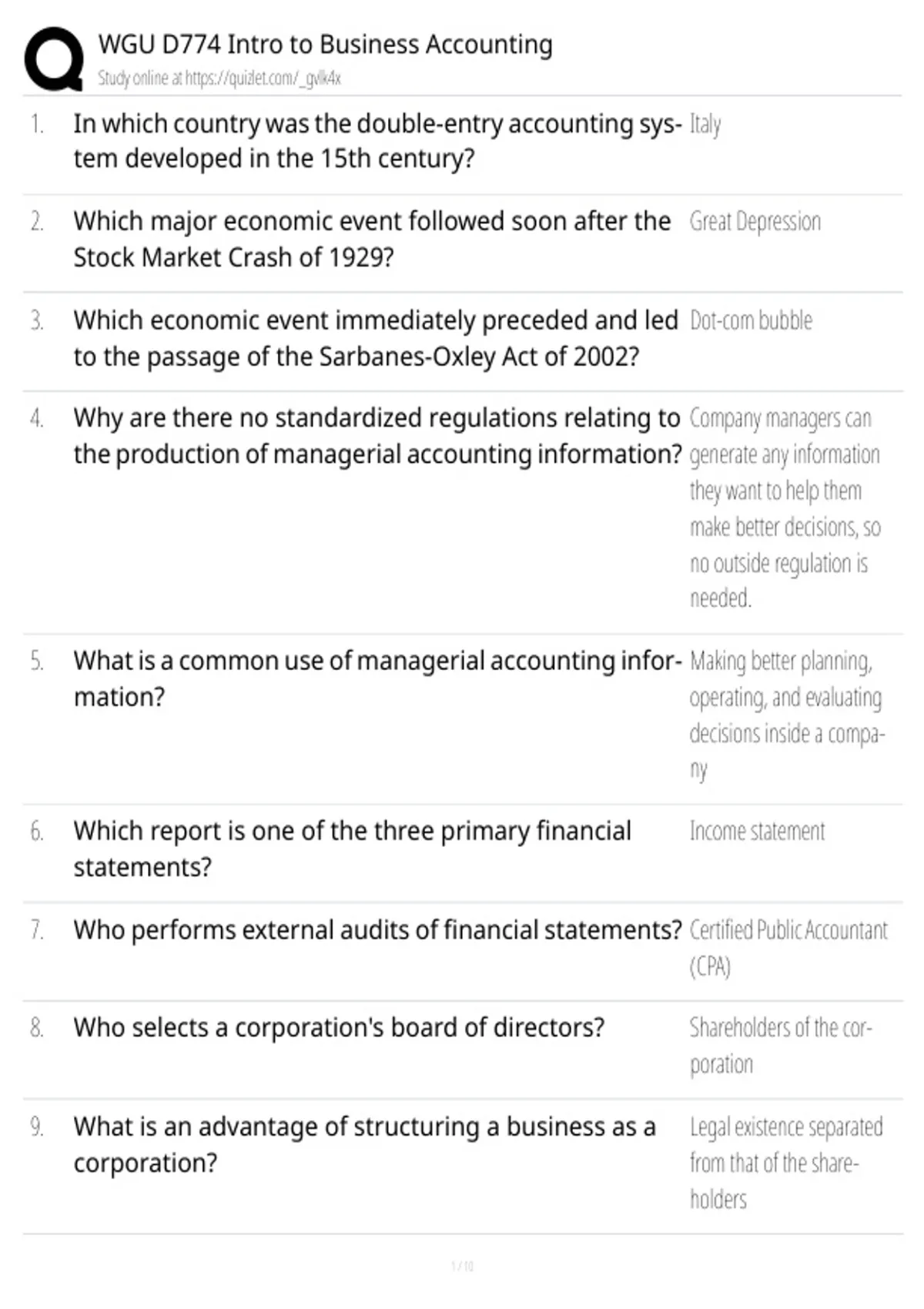Click question 1 about double-entry accounting
Viewport: 924px width, 1309px height.
[x=377, y=141]
